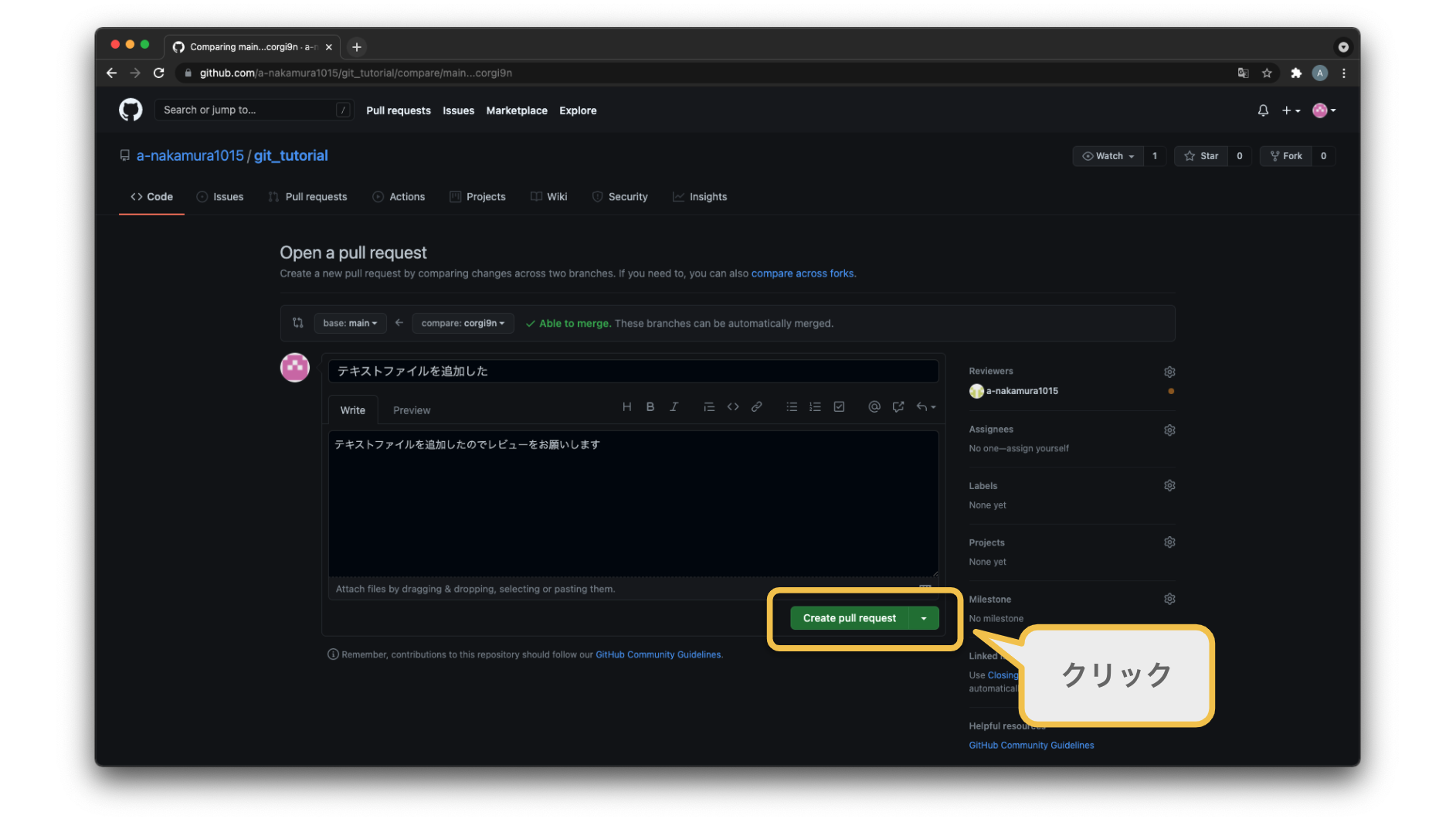
Task: Click the a-nakamura1015 reviewer name
Action: [x=1022, y=391]
